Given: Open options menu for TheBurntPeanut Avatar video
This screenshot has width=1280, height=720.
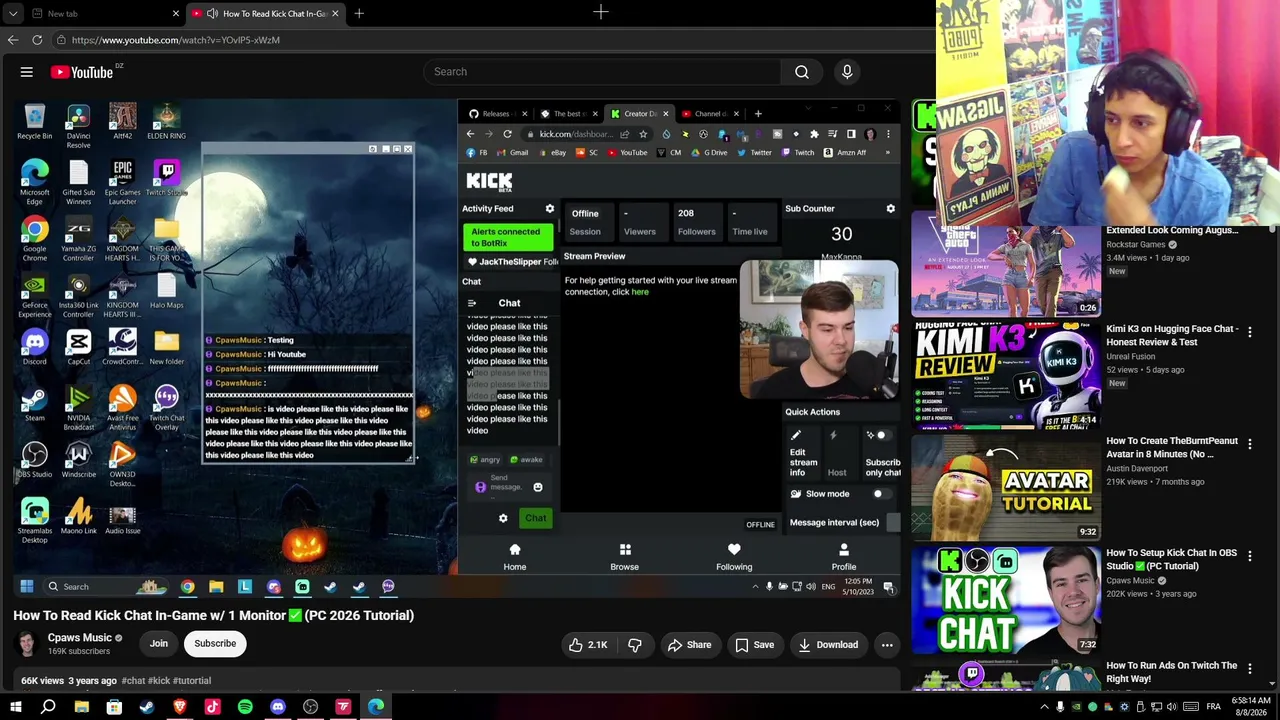Looking at the screenshot, I should point(1250,444).
